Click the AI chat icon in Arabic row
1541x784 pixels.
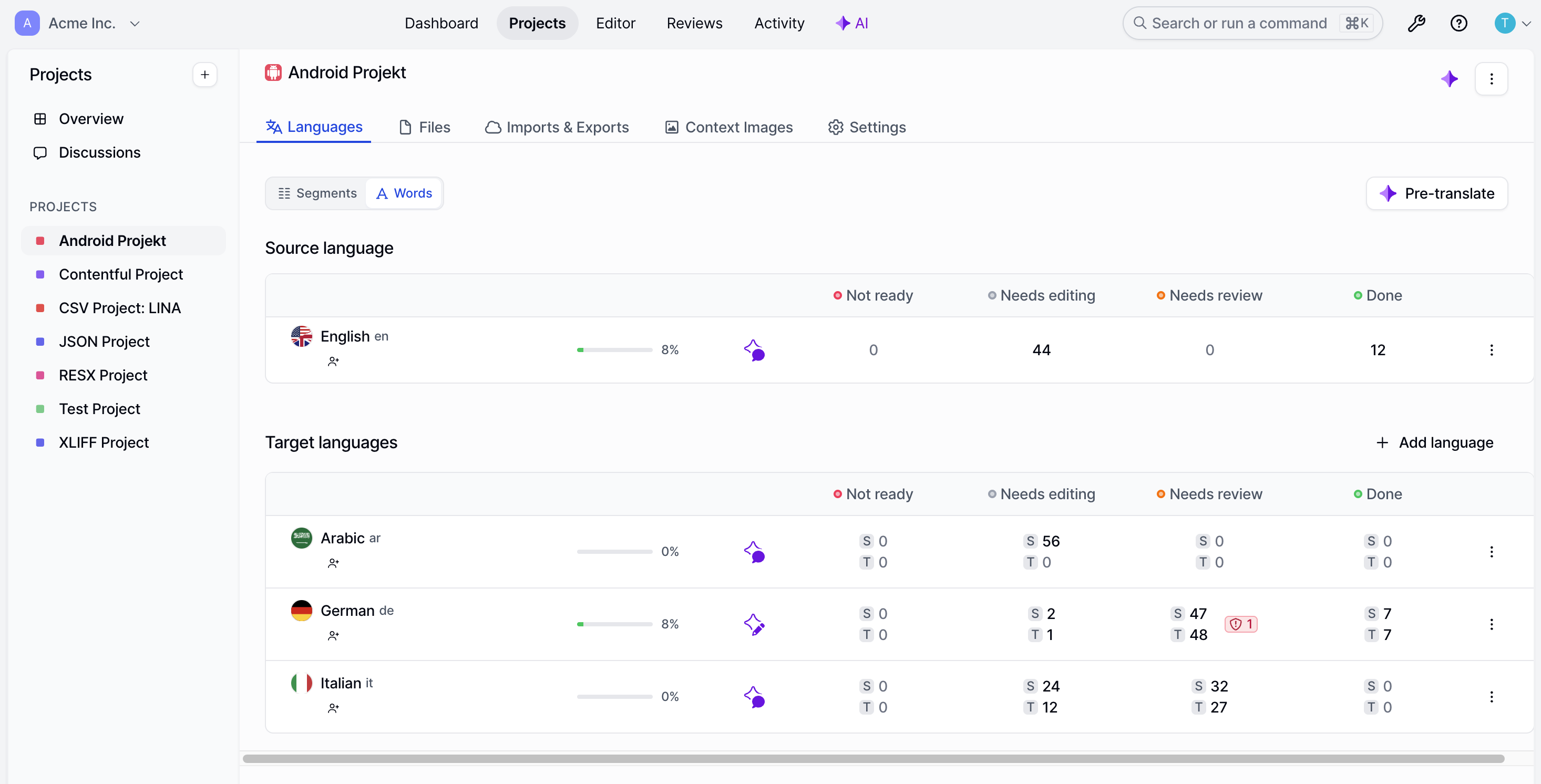pyautogui.click(x=754, y=551)
